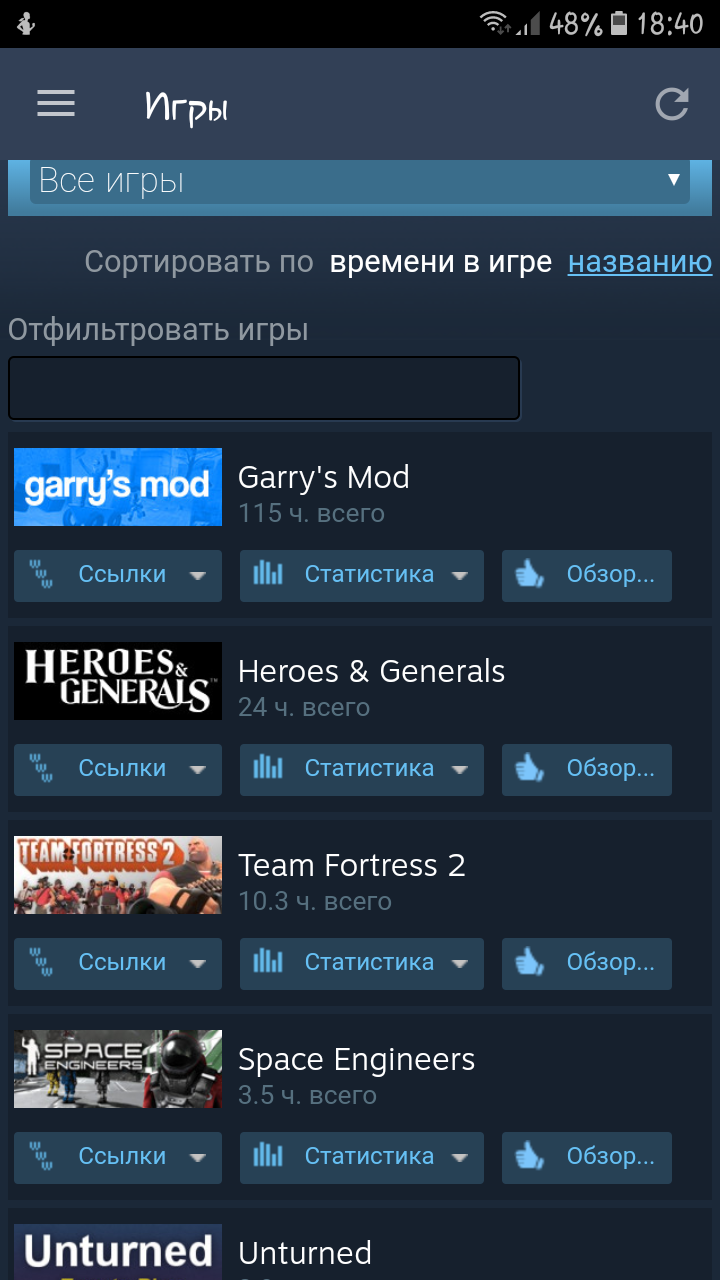Expand Team Fortress 2 "Статистика" dropdown arrow

coord(460,964)
